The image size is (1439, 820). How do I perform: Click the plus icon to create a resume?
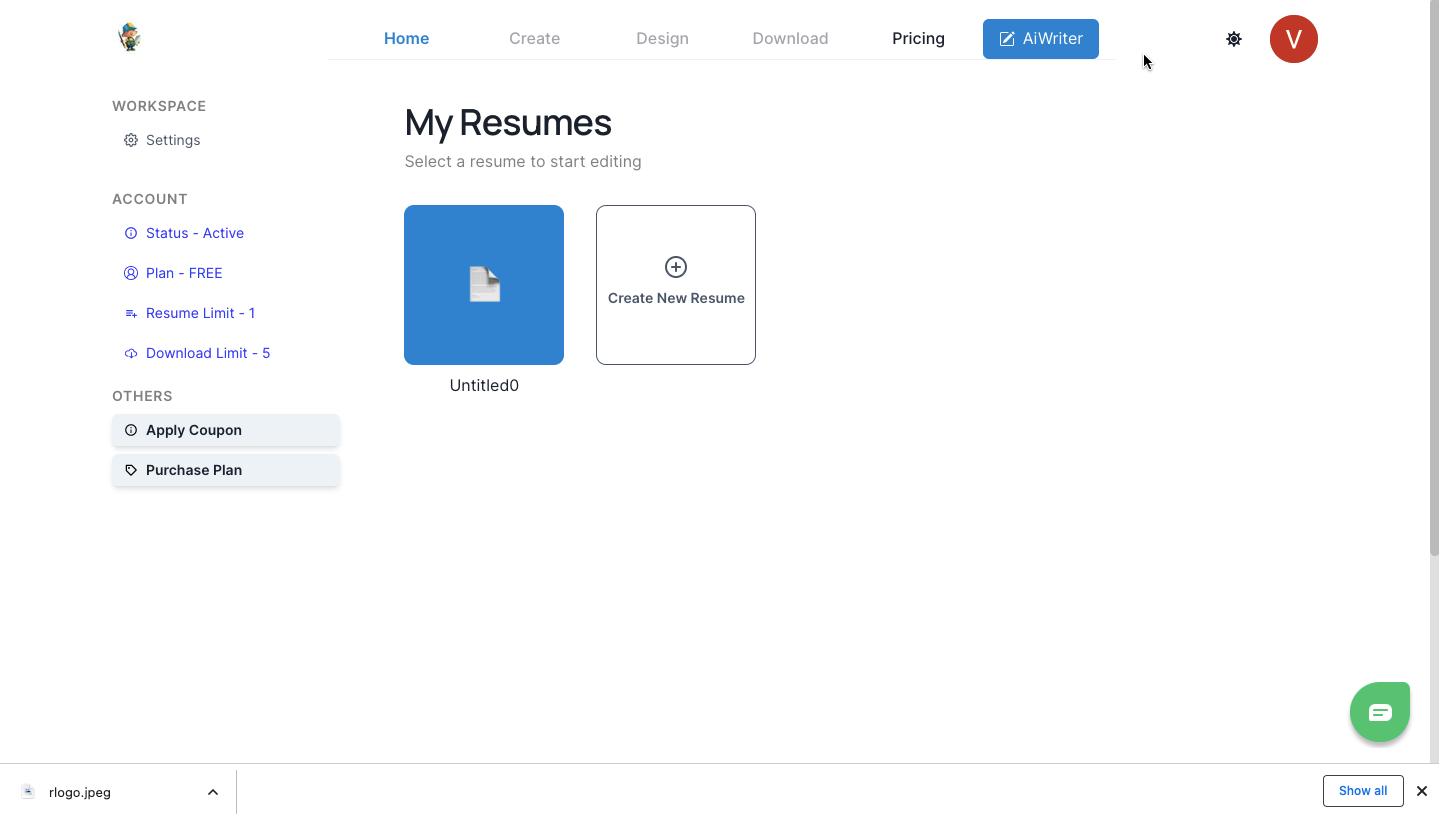pyautogui.click(x=675, y=267)
